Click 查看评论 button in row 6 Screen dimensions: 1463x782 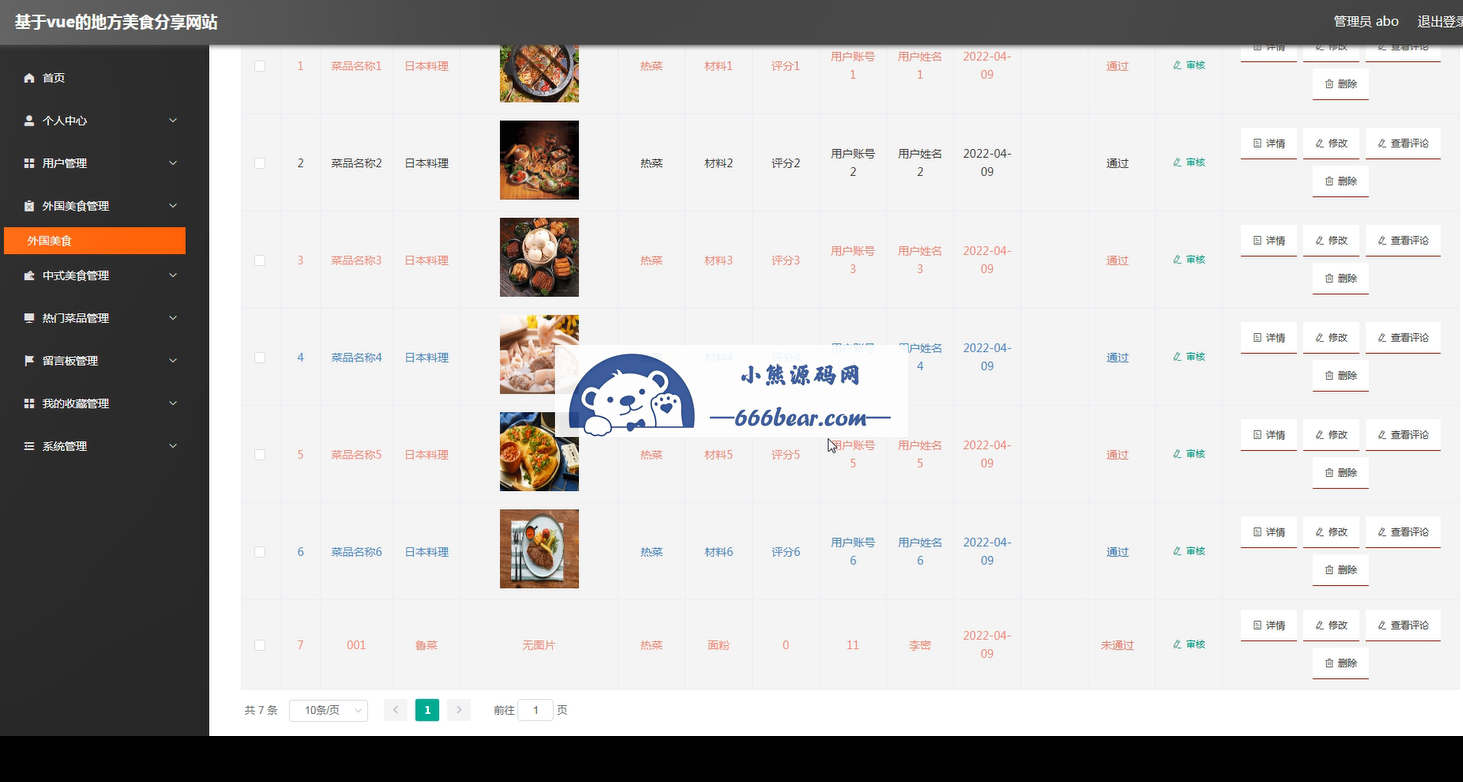1403,532
